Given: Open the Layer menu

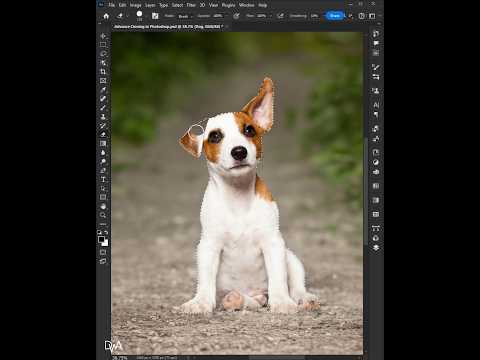Looking at the screenshot, I should (150, 5).
